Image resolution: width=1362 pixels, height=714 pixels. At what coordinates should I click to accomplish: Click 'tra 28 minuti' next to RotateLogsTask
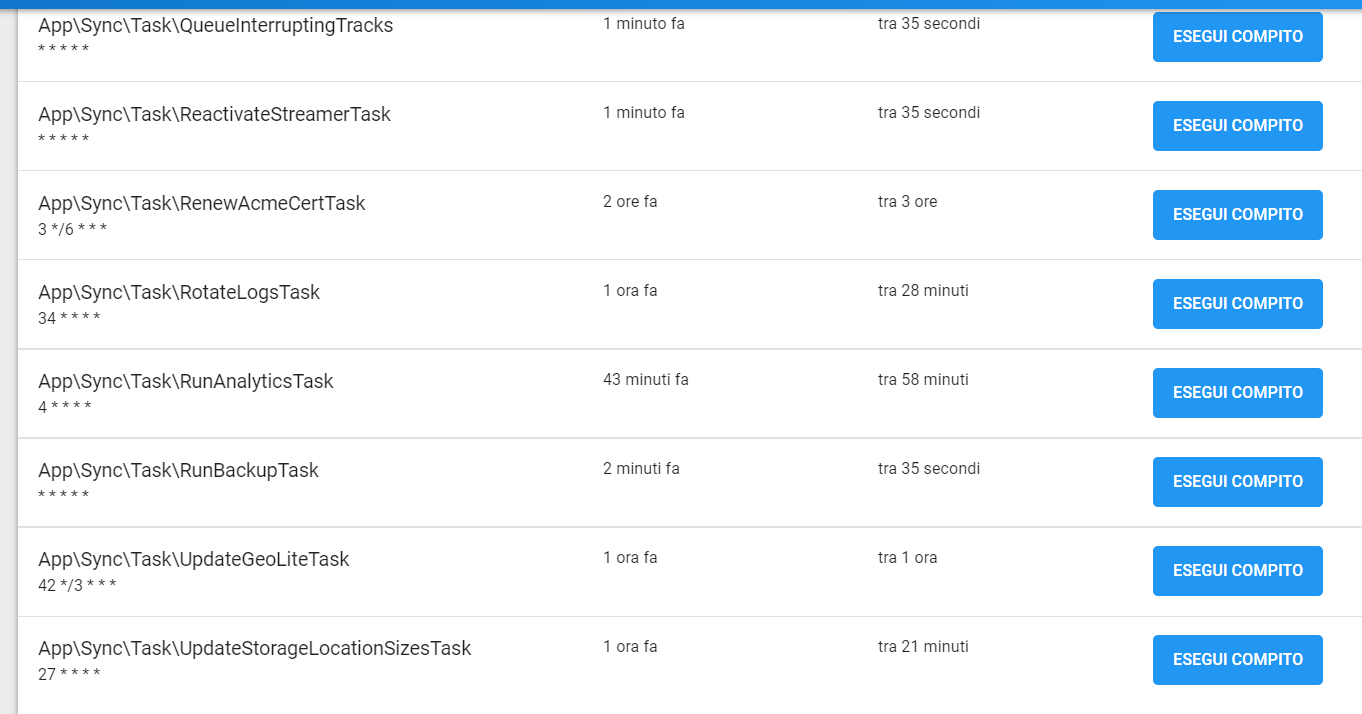[923, 290]
